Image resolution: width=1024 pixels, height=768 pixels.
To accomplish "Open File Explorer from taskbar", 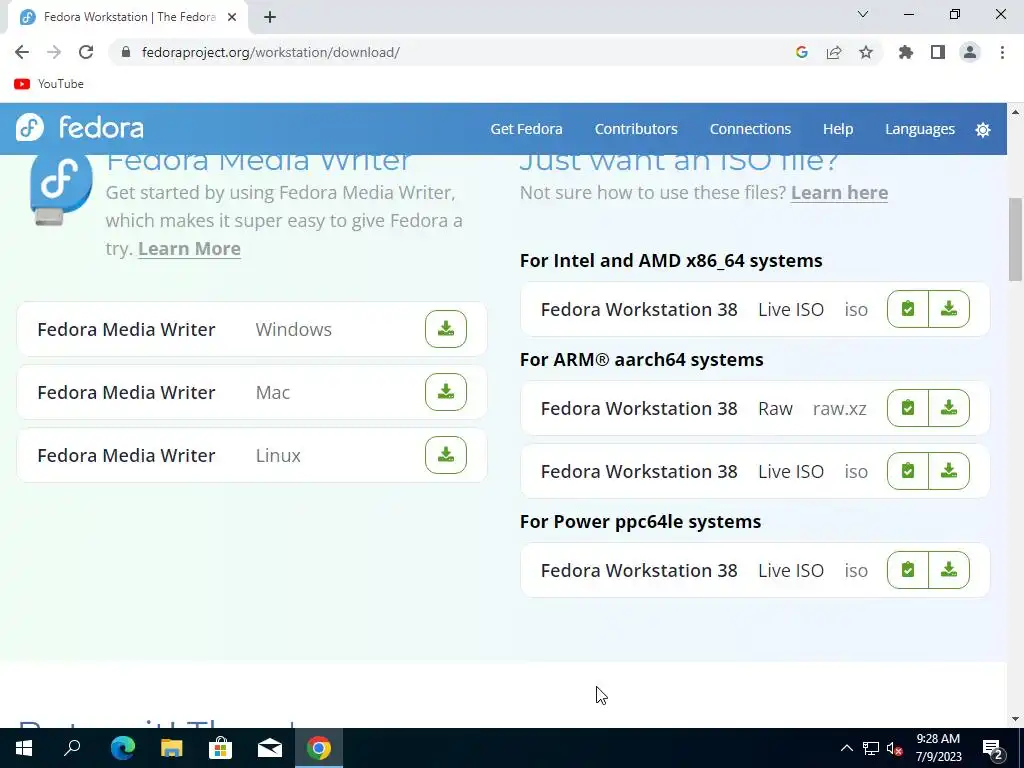I will click(x=172, y=748).
